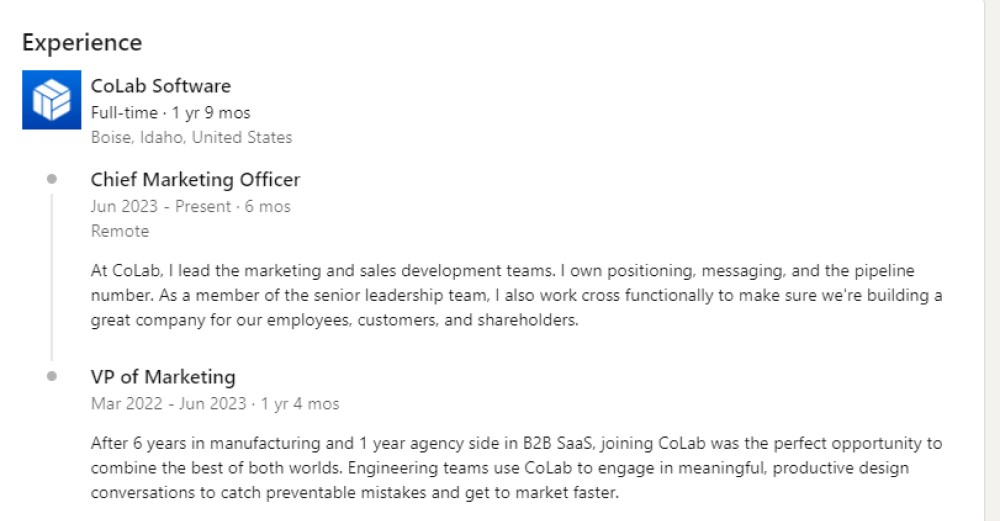1000x521 pixels.
Task: Select the Full-time 1 yr 9 mos text
Action: [170, 112]
